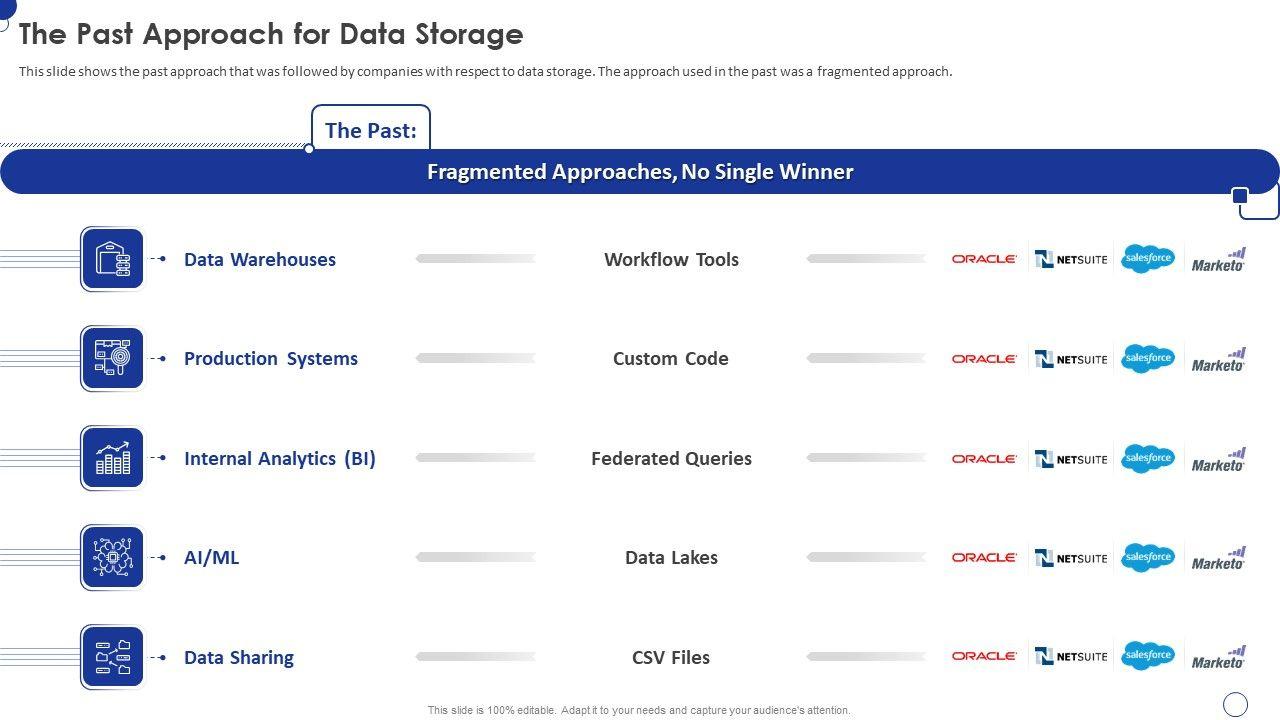Screen dimensions: 1280x720
Task: Click the AI/ML brain circuit icon
Action: coord(112,557)
